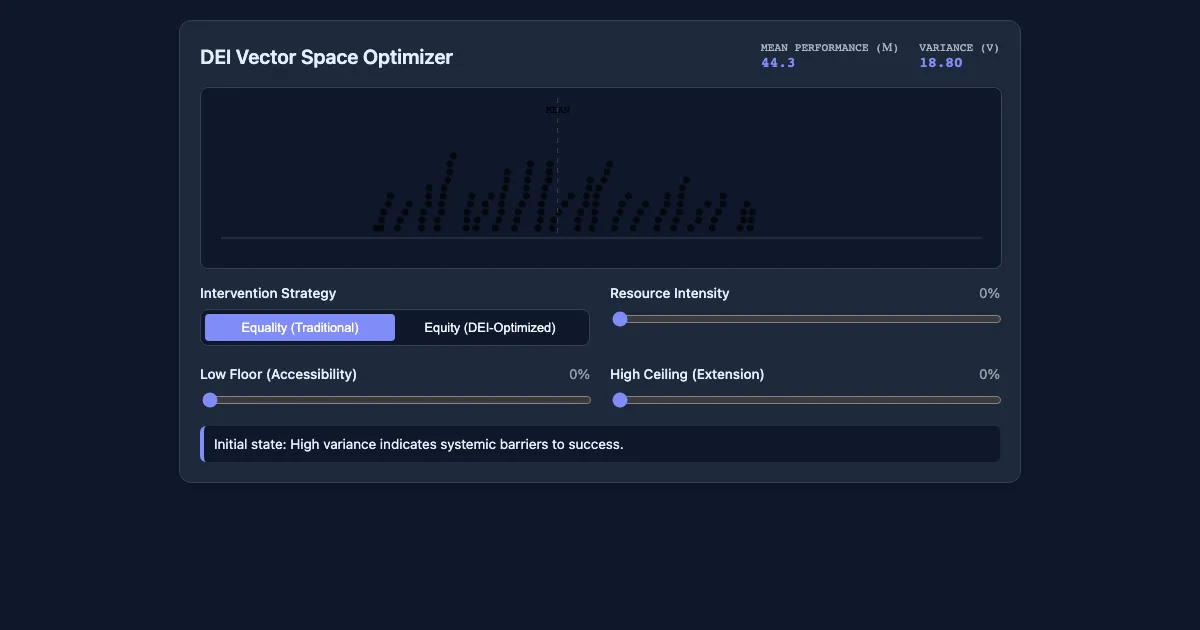Click the Resource Intensity slider handle

pyautogui.click(x=620, y=319)
